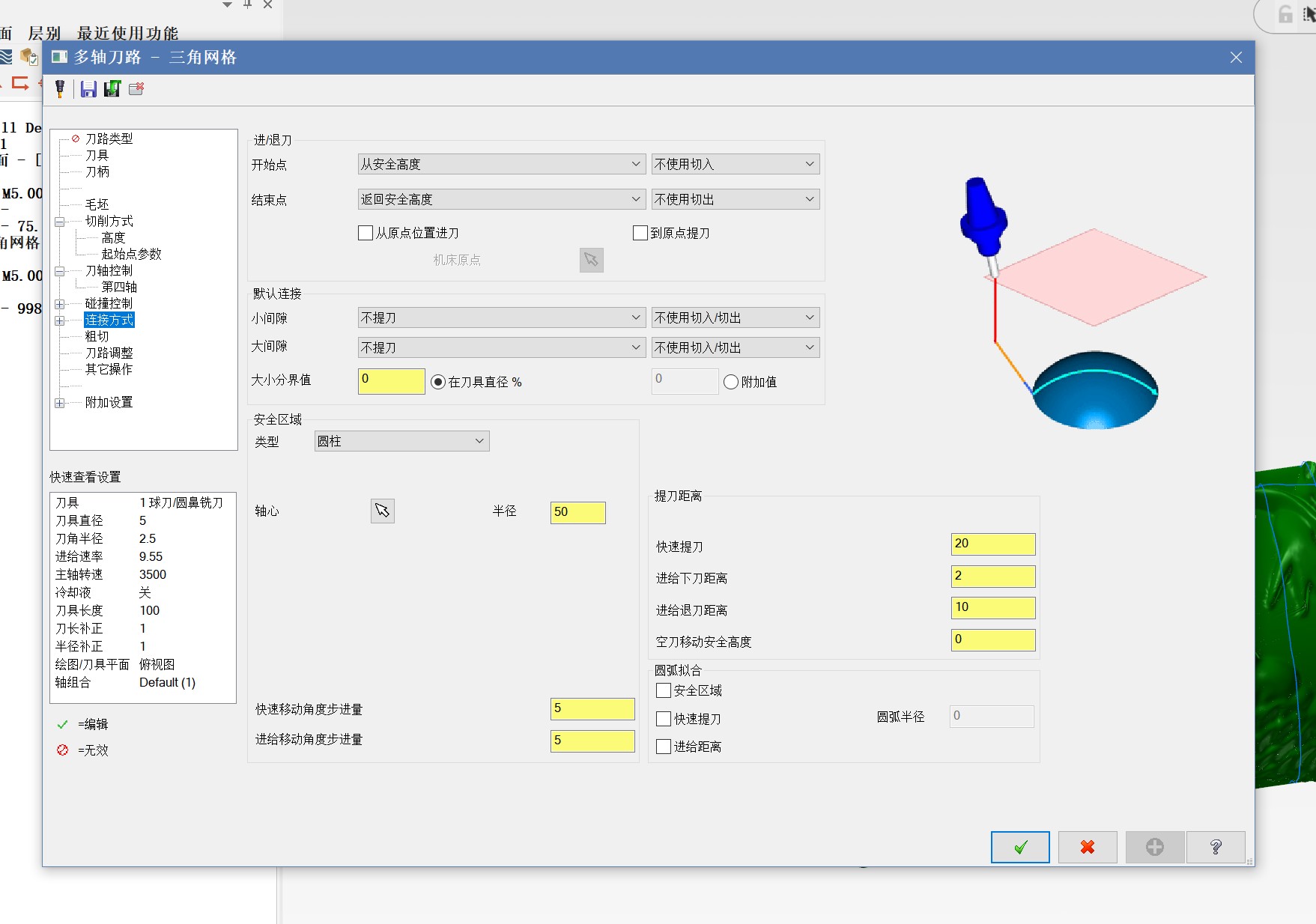Click the green save-as-default icon
This screenshot has height=924, width=1316.
click(112, 89)
